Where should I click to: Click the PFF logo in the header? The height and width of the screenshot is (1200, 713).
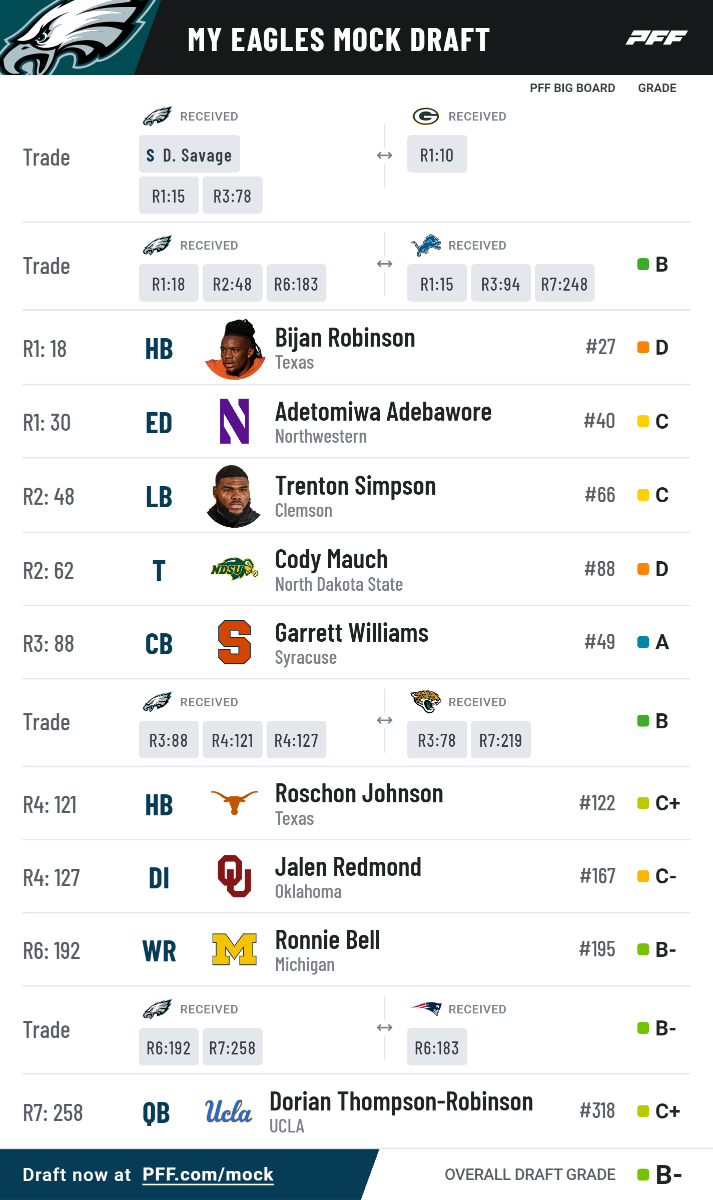(x=657, y=38)
